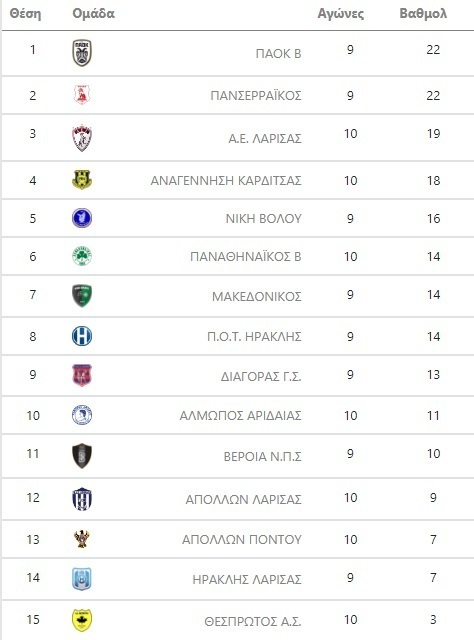Sort table by Θέση column header

tap(25, 13)
